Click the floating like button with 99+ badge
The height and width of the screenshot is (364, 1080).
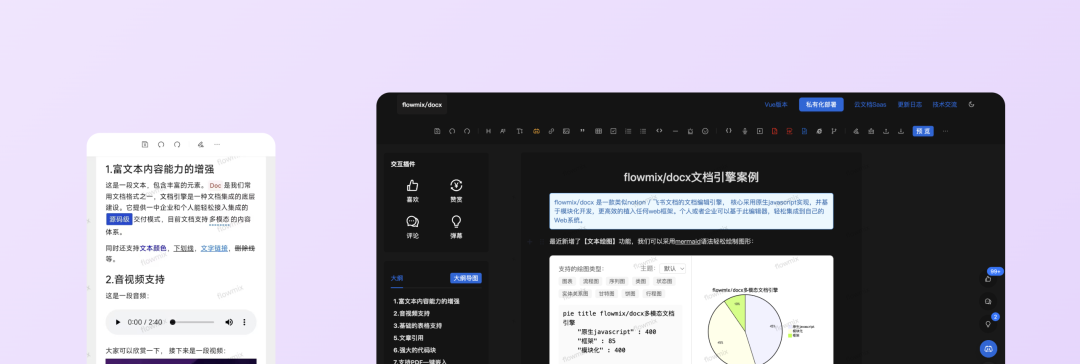point(988,279)
